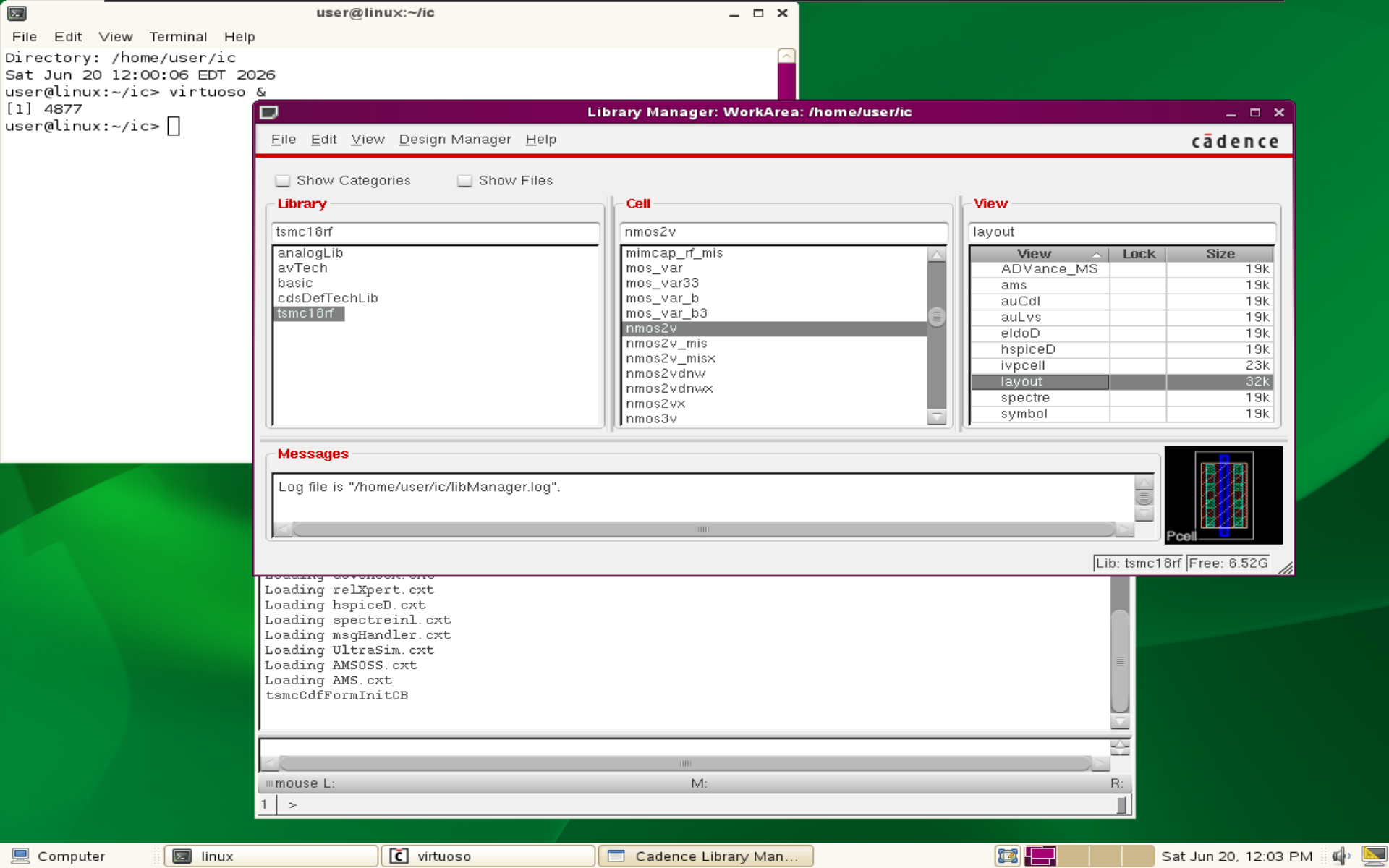
Task: Click the View name input field
Action: click(1122, 232)
